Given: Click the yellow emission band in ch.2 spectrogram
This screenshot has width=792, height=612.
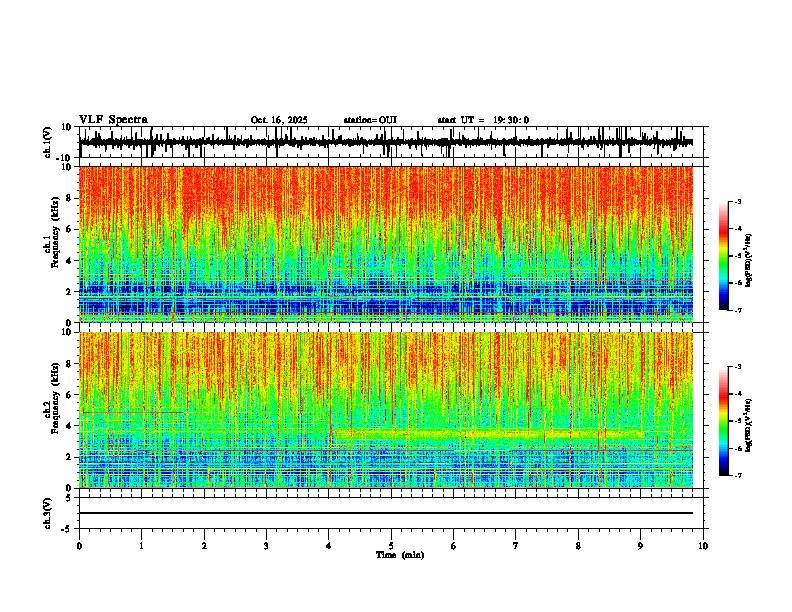Looking at the screenshot, I should (x=488, y=434).
